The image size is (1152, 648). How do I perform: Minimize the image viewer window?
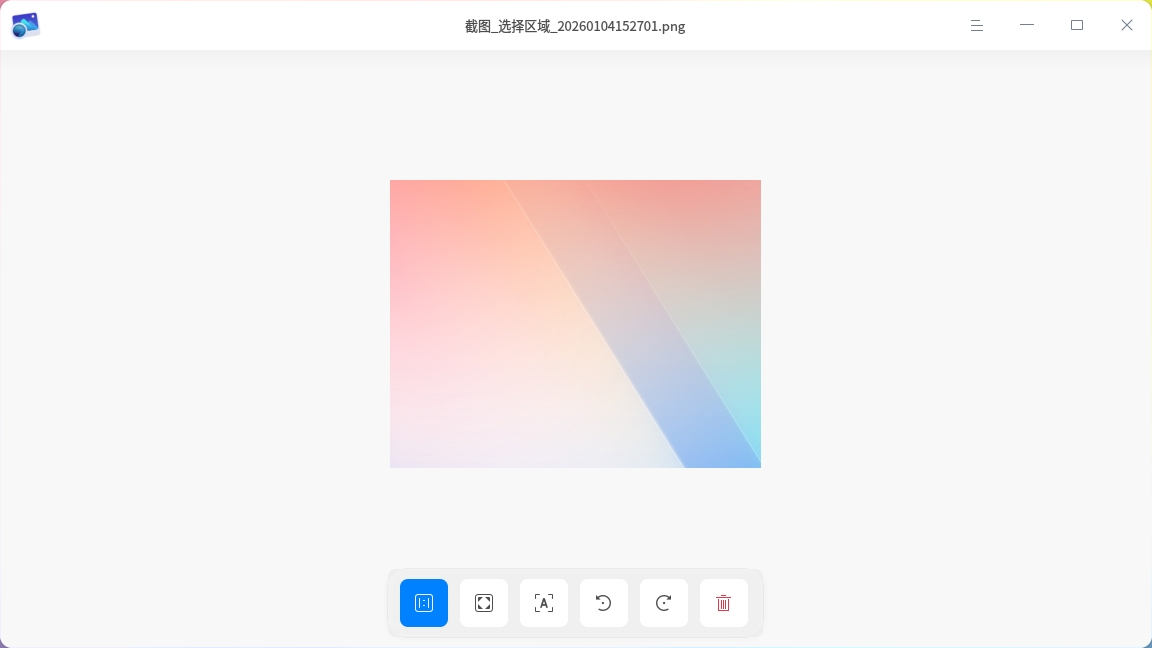pos(1027,26)
